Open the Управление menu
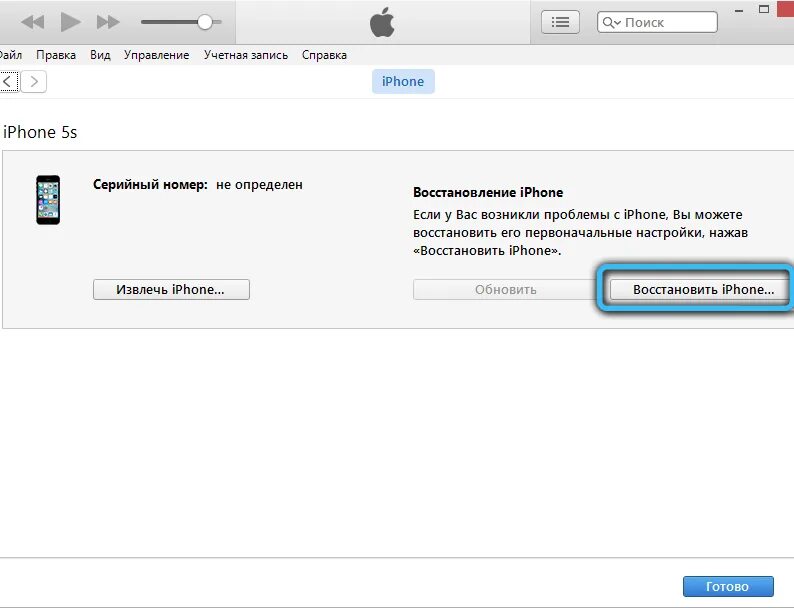 click(156, 55)
